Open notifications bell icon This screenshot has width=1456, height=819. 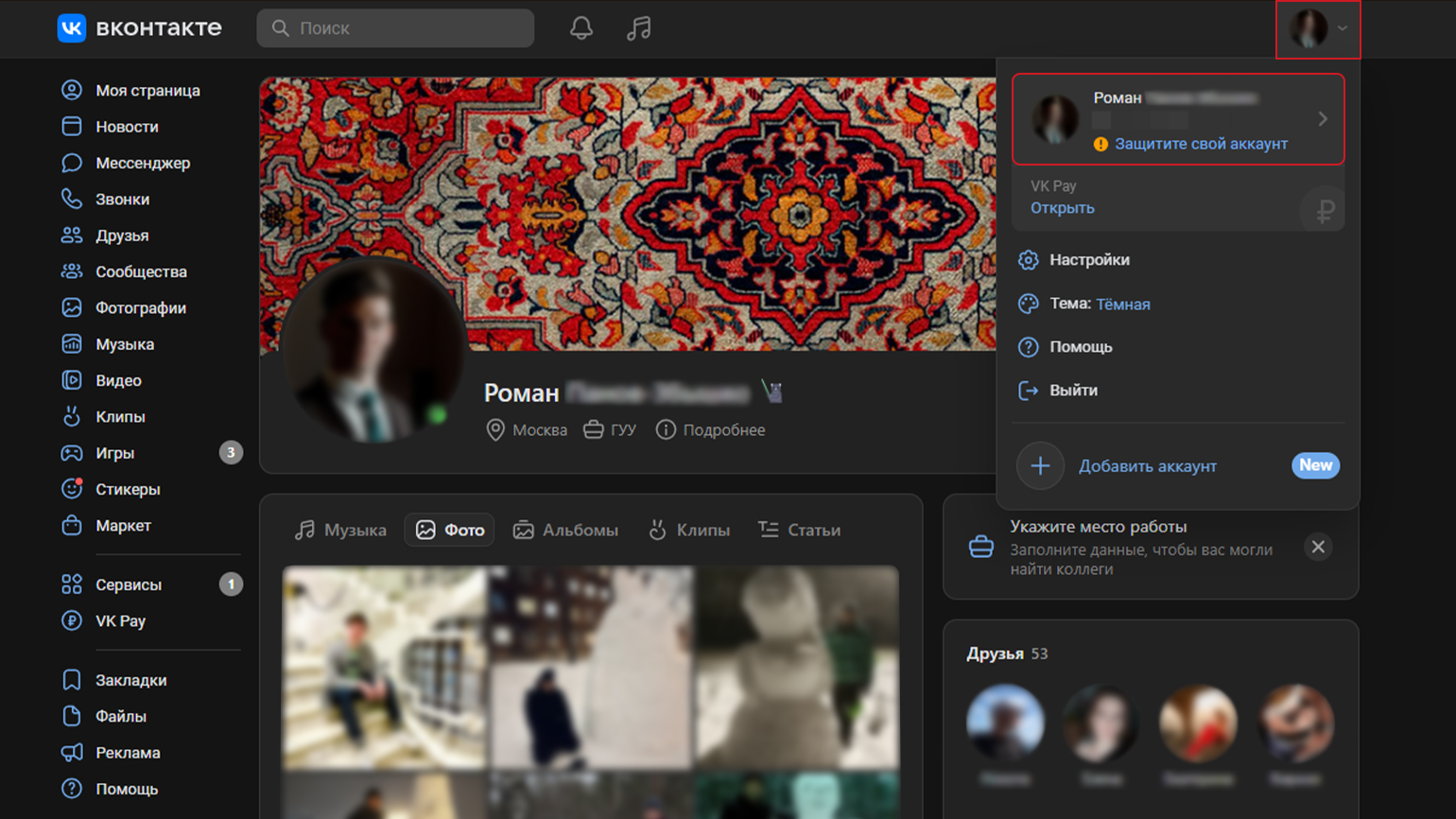point(581,28)
